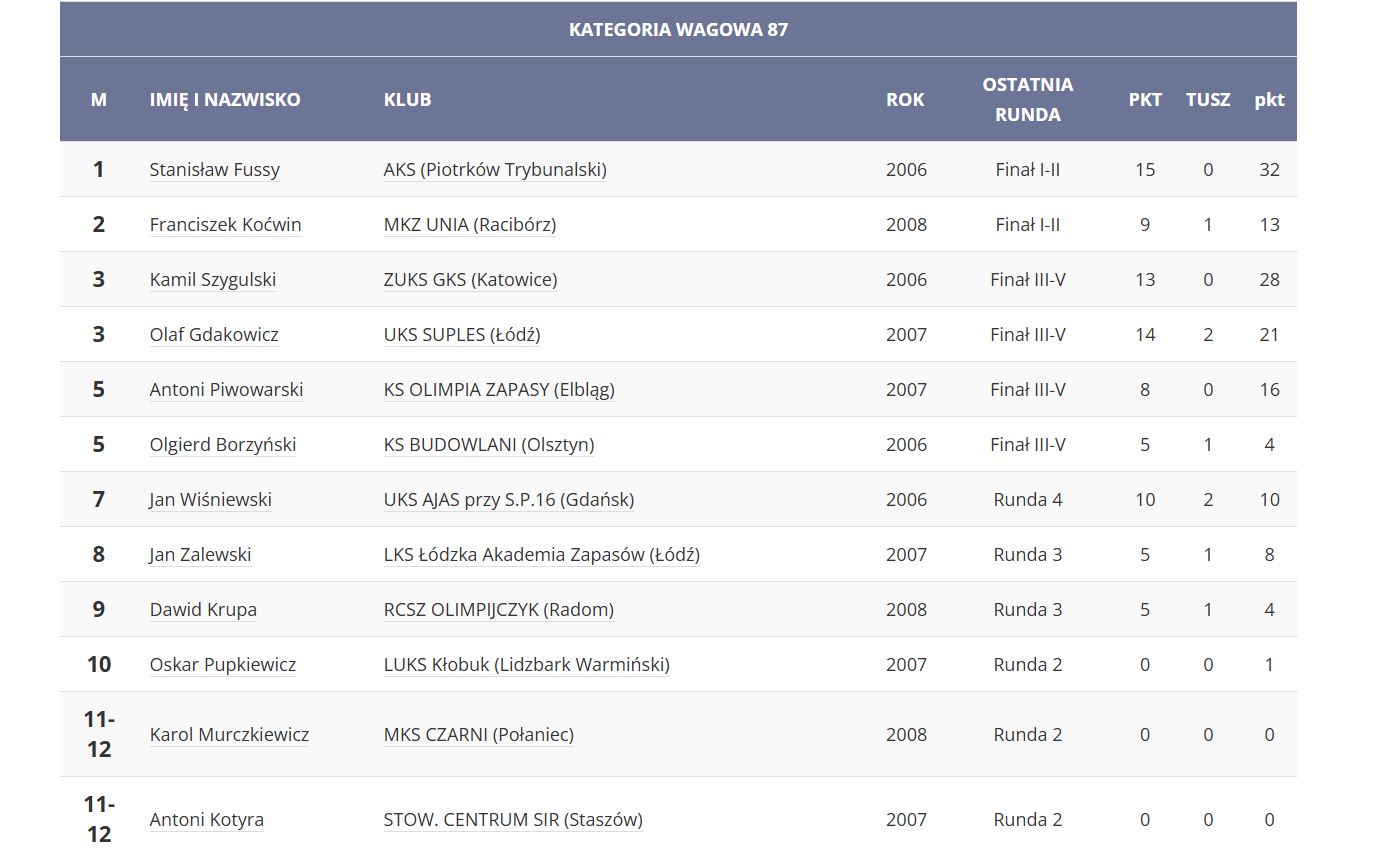1379x859 pixels.
Task: Click the IMIĘ I NAZWISKO column header
Action: 224,100
